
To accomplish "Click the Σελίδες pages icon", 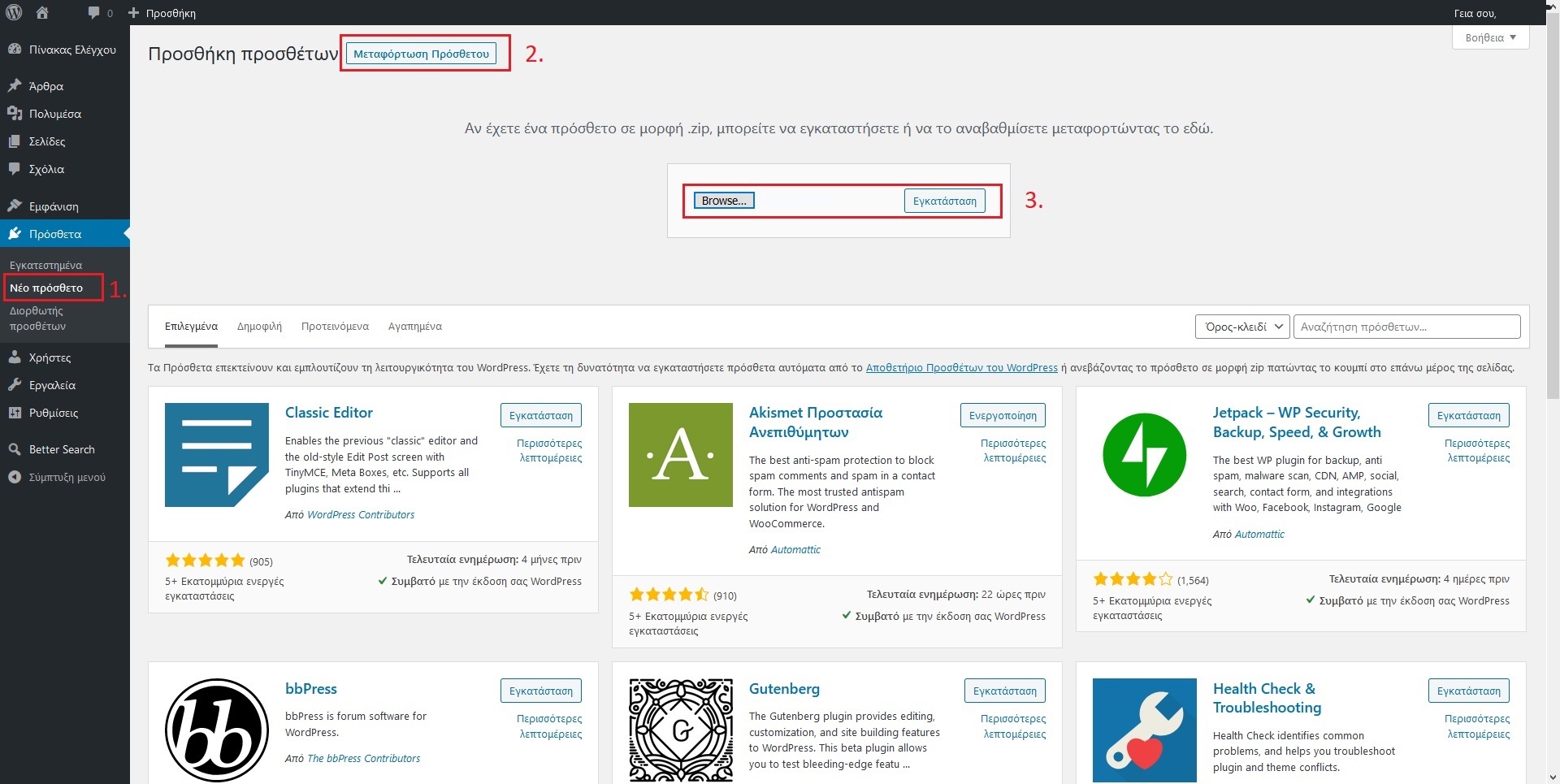I will (x=14, y=141).
